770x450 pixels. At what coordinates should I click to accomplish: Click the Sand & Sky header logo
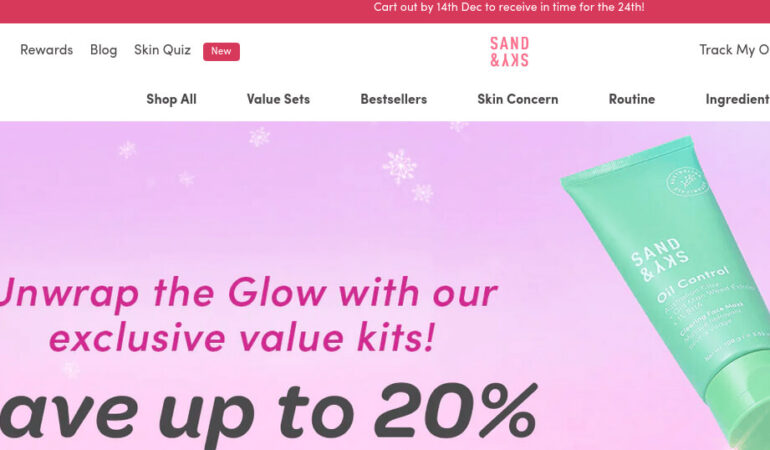click(x=509, y=52)
